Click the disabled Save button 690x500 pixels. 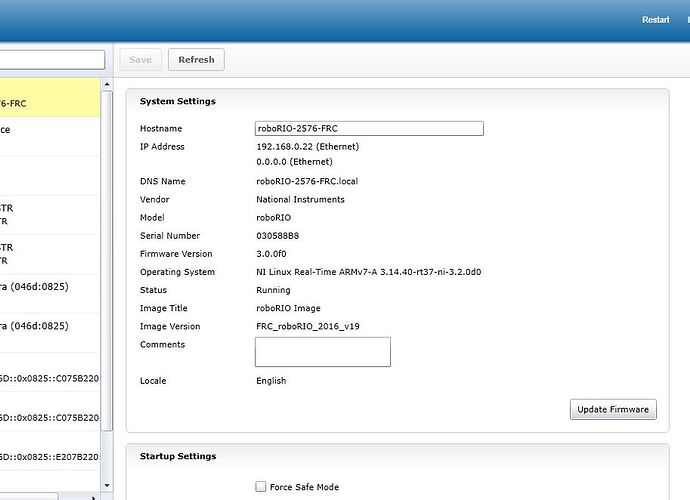point(140,59)
